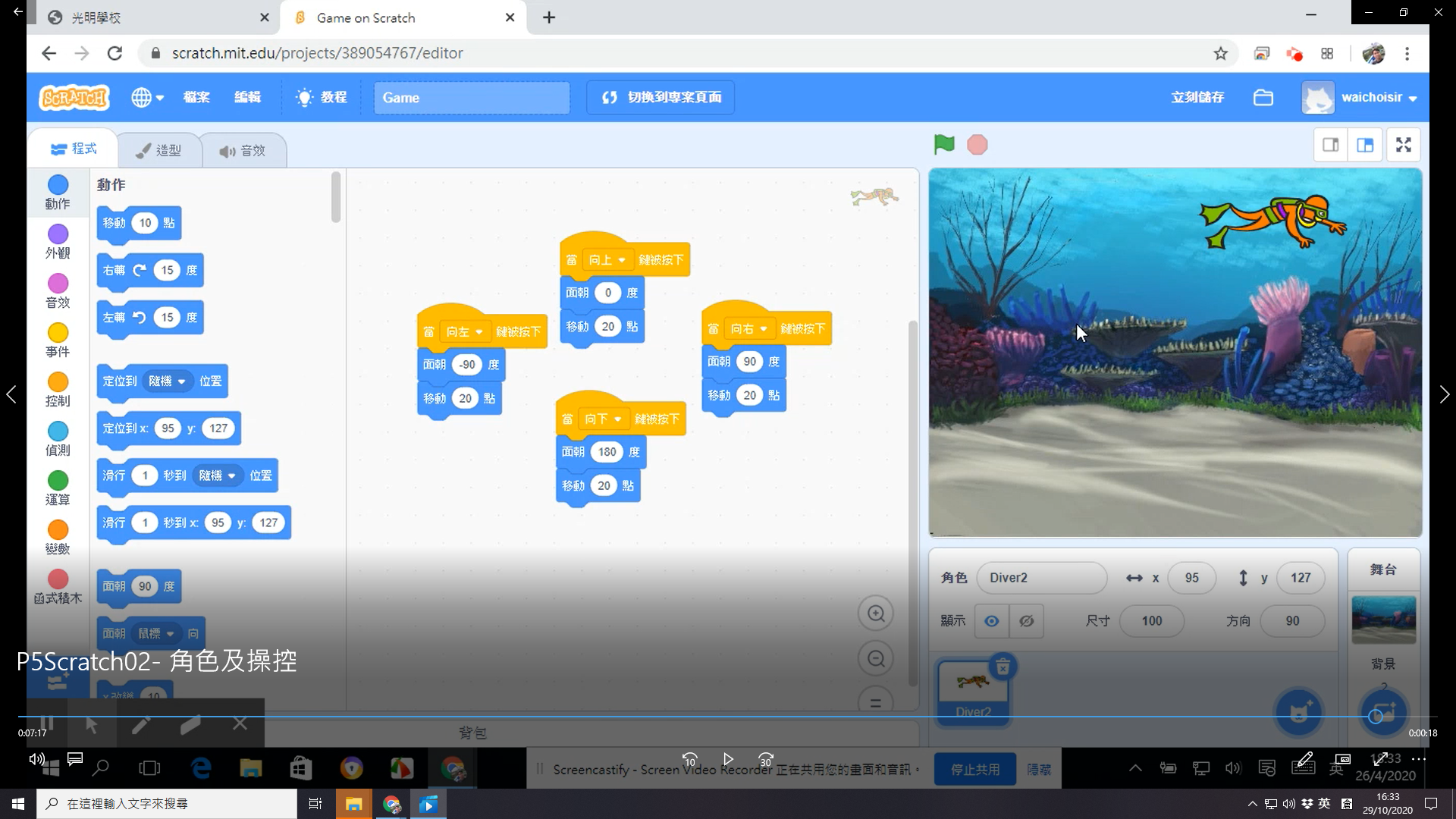Select the stage backdrop thumbnail
This screenshot has height=819, width=1456.
[x=1383, y=619]
